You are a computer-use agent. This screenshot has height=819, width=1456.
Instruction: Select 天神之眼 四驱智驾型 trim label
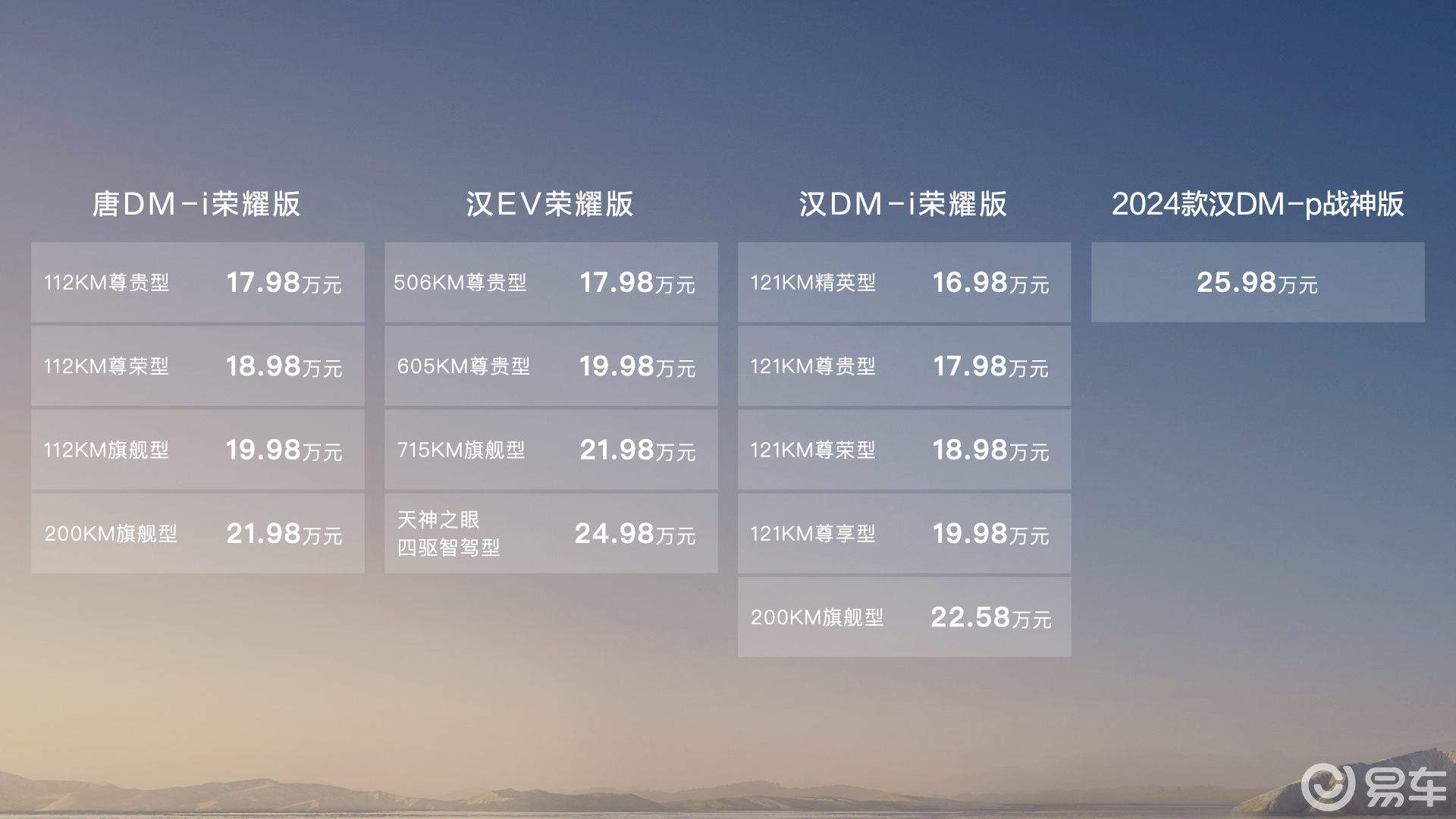click(x=449, y=533)
